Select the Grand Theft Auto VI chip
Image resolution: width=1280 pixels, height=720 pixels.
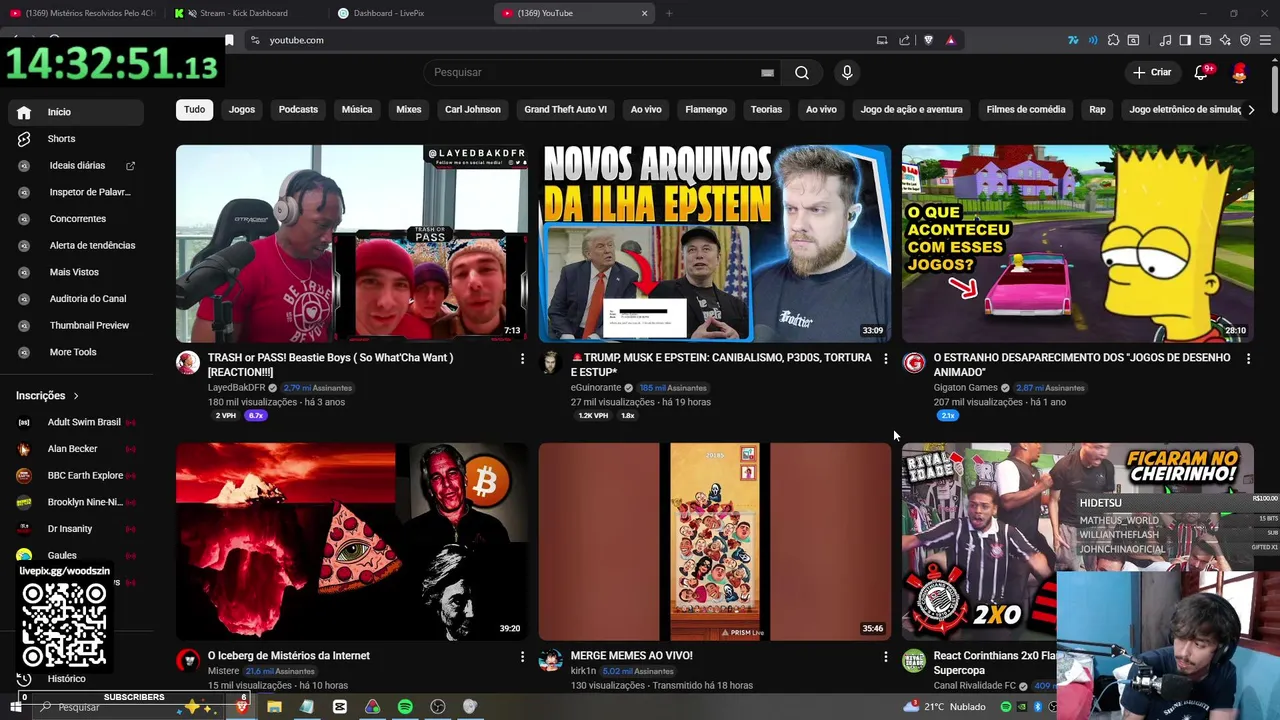point(565,109)
